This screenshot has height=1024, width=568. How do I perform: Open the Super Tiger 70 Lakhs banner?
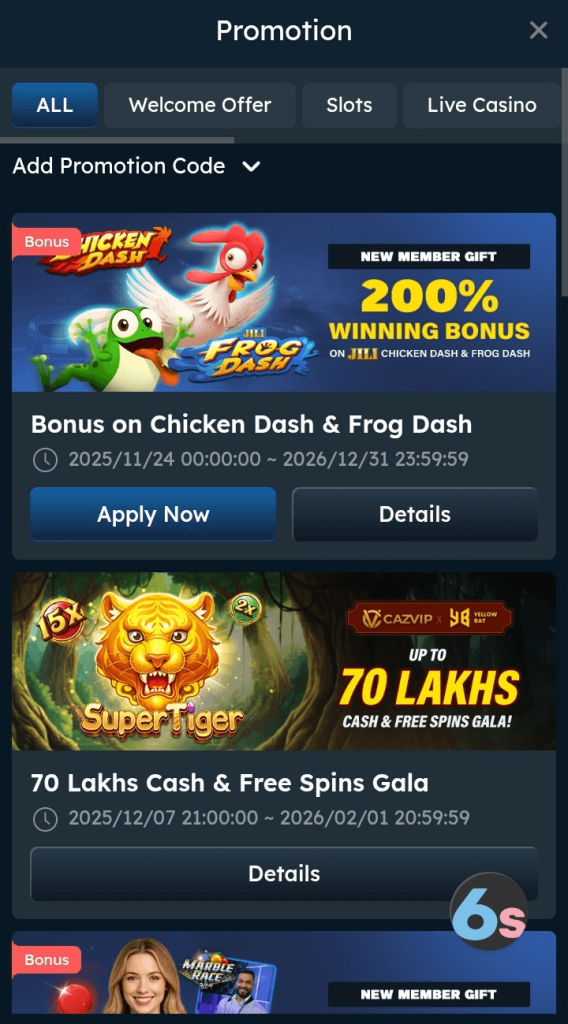[284, 662]
